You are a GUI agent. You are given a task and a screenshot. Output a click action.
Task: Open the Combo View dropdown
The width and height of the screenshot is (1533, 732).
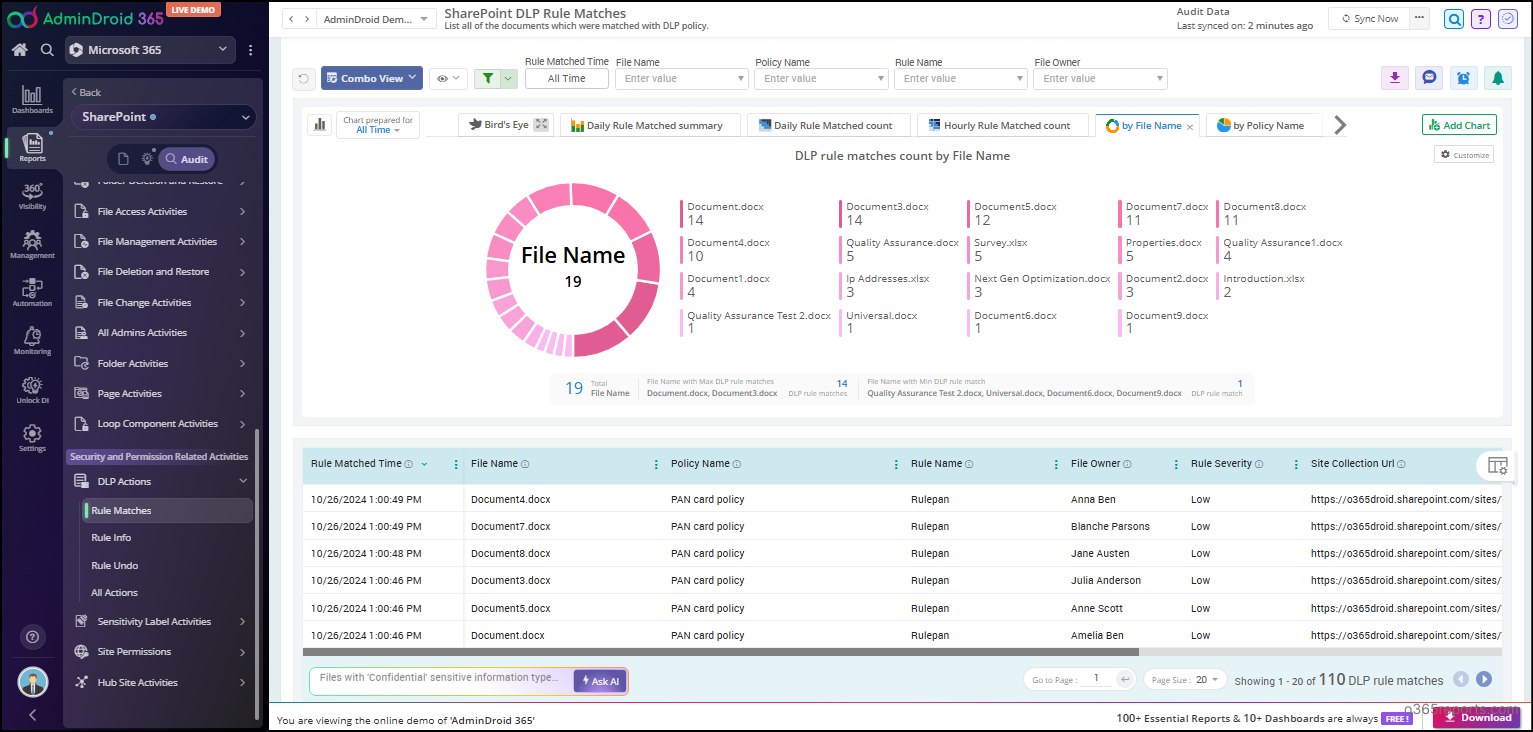pos(372,78)
